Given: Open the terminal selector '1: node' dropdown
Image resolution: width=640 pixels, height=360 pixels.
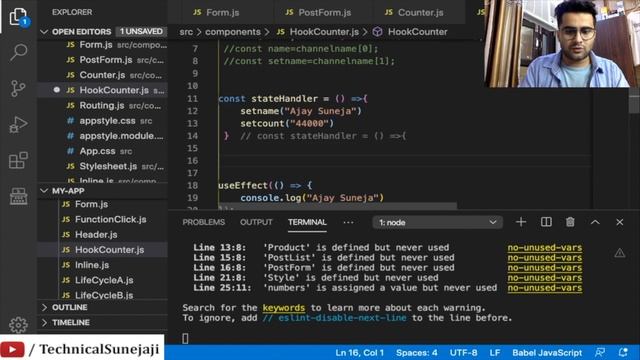Looking at the screenshot, I should pos(437,222).
